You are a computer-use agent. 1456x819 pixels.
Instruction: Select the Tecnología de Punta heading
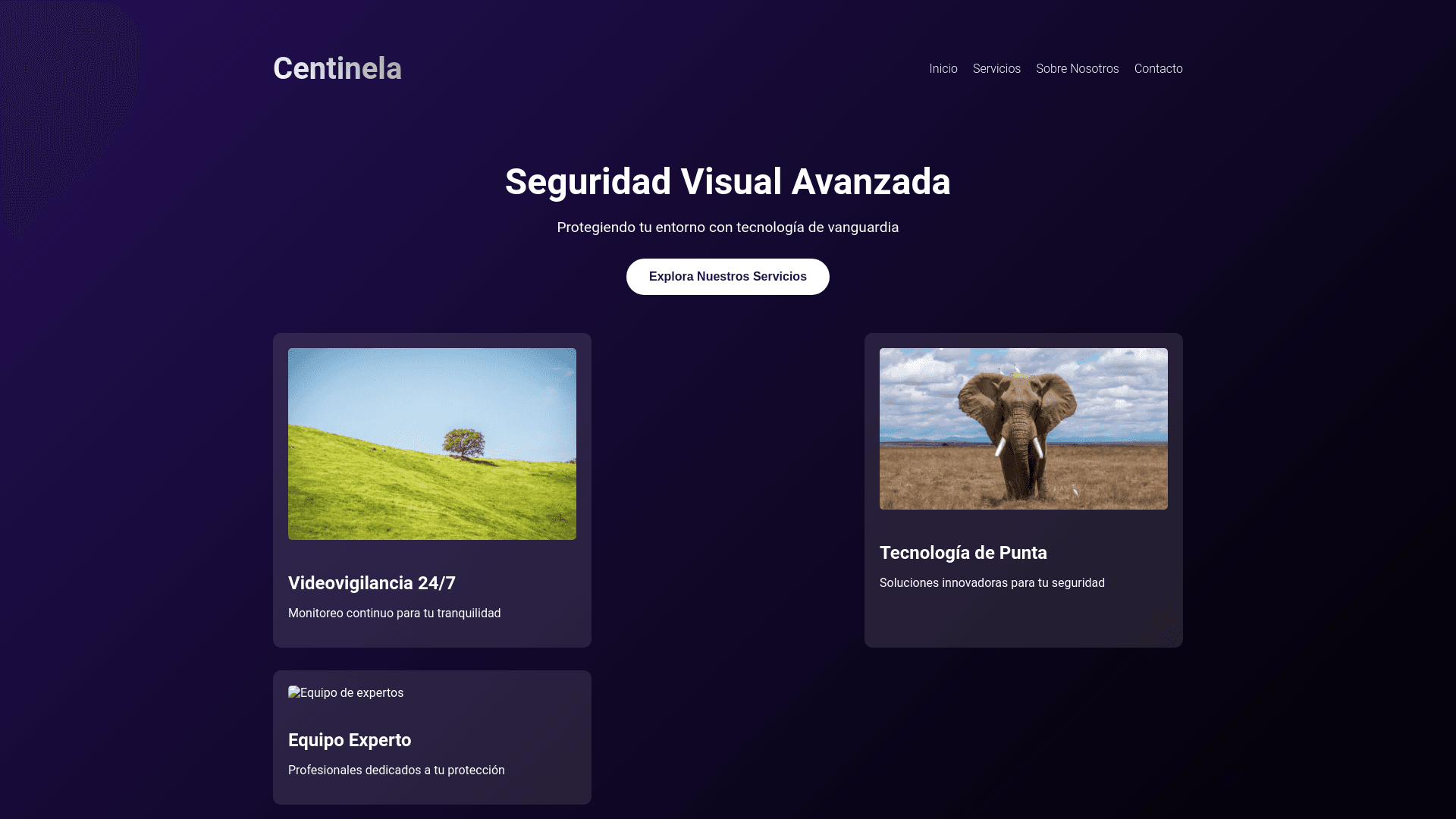(963, 553)
